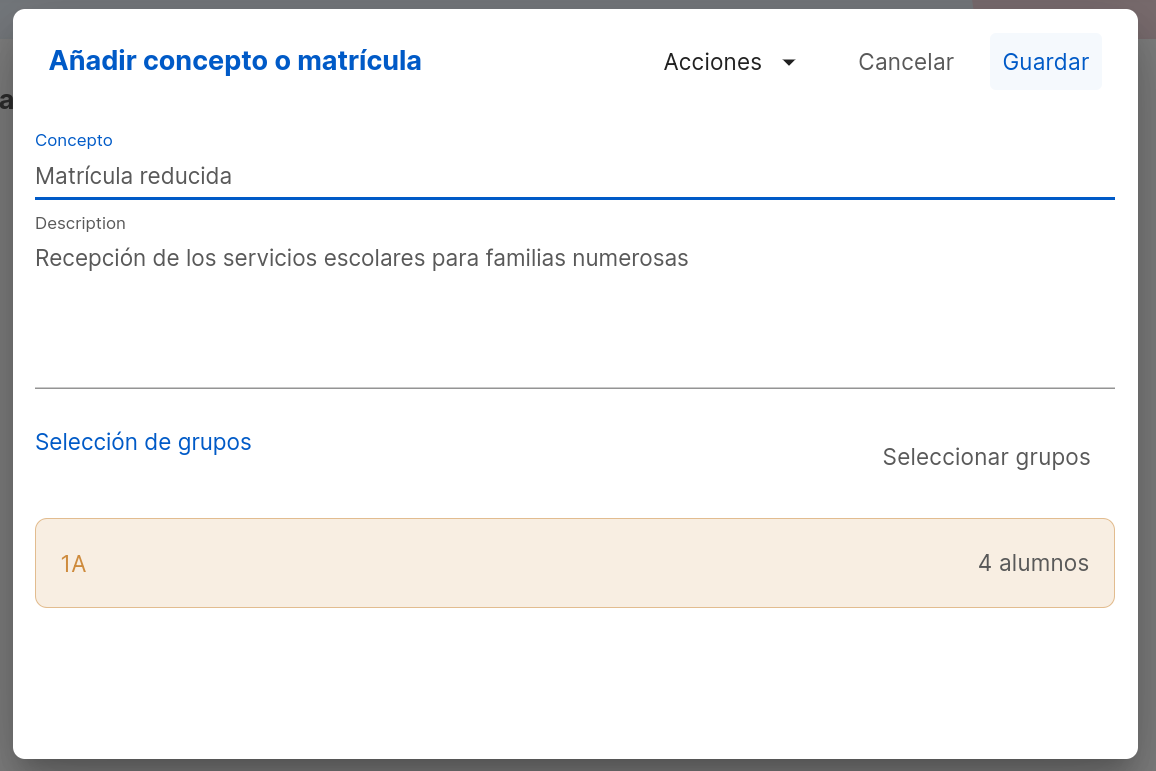
Task: Click the 4 alumnos count
Action: pyautogui.click(x=1033, y=563)
